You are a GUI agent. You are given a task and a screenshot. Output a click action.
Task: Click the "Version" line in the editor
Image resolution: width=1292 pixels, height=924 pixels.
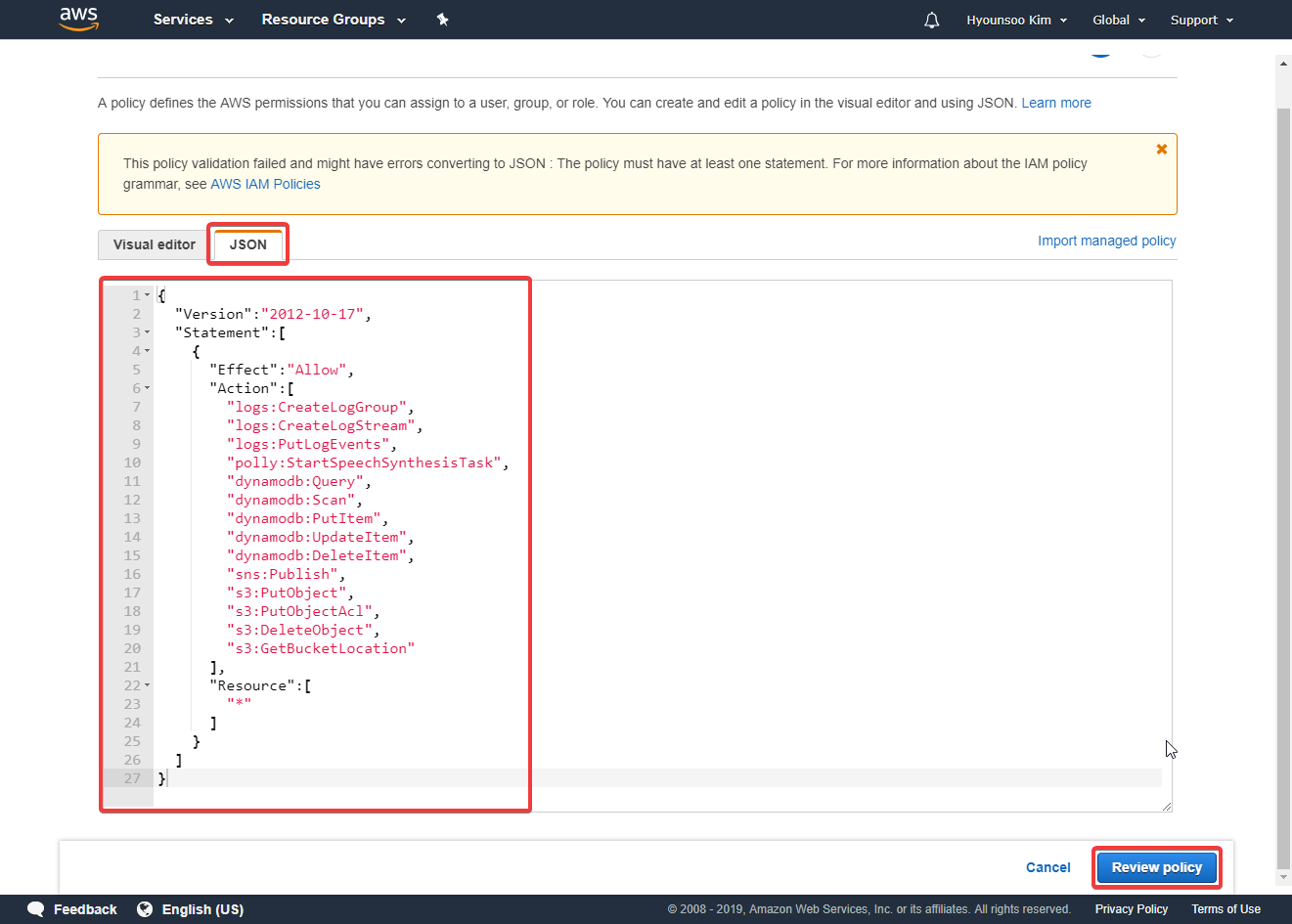click(x=273, y=314)
